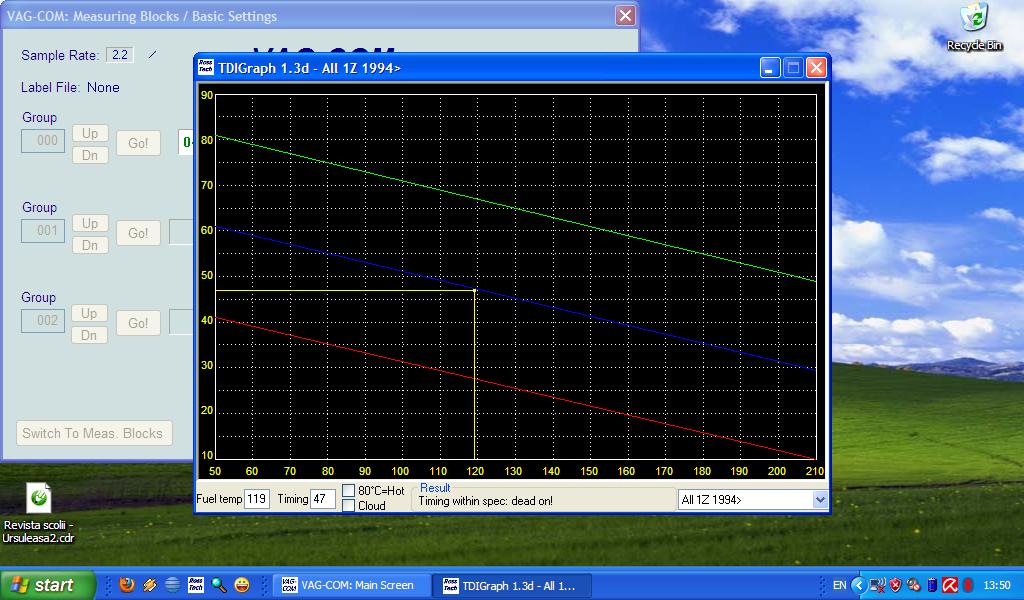The image size is (1024, 600).
Task: Click the "Timing within spec: dead on!" result text
Action: (x=485, y=501)
